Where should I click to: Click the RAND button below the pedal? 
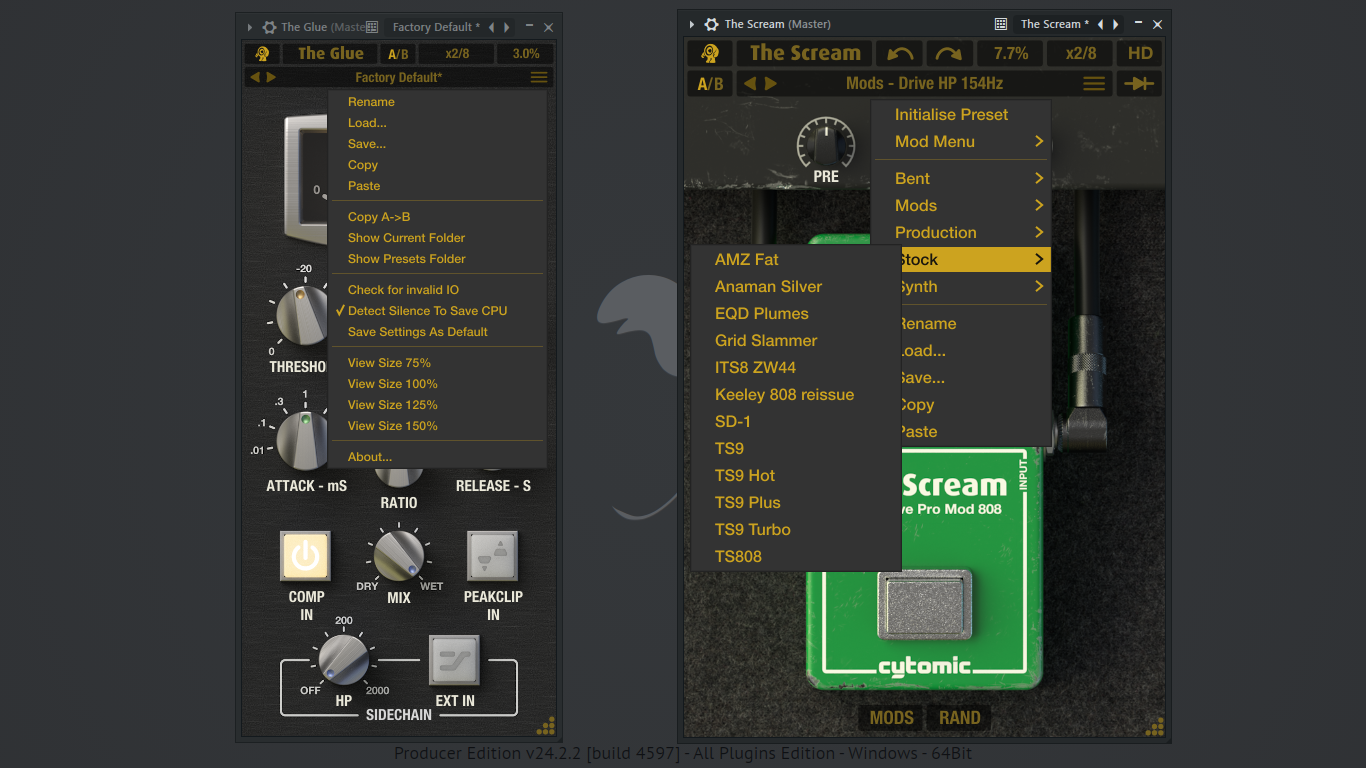(x=959, y=717)
